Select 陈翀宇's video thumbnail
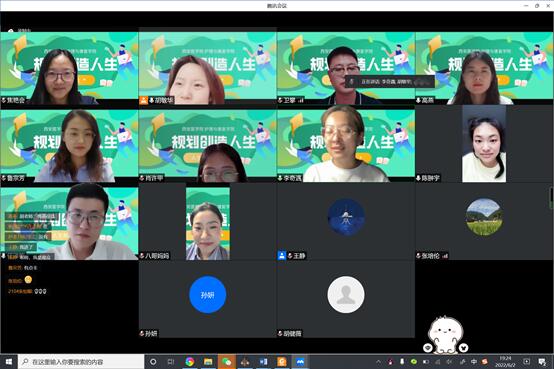This screenshot has height=369, width=554. (x=484, y=144)
